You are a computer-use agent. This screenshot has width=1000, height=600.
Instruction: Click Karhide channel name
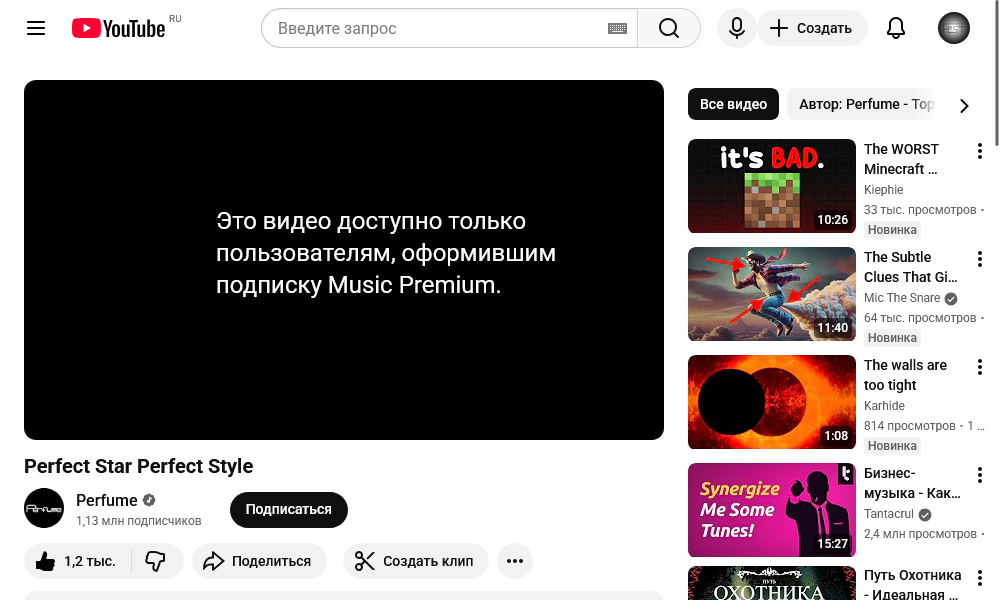pyautogui.click(x=884, y=406)
